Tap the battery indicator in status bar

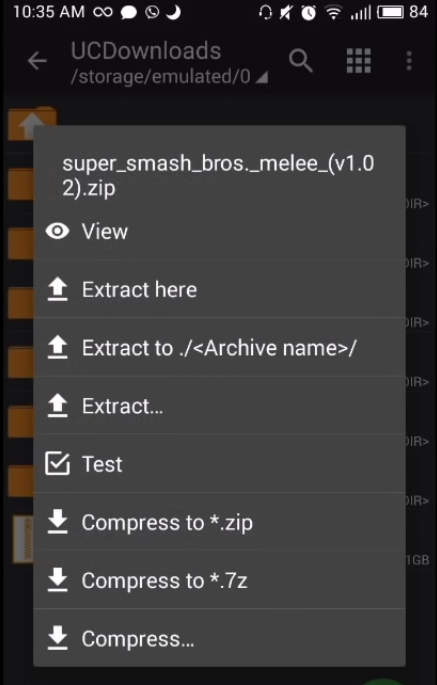[x=390, y=12]
